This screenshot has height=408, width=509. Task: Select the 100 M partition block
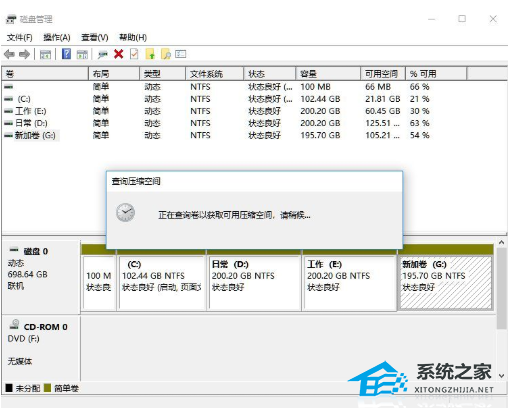(99, 283)
